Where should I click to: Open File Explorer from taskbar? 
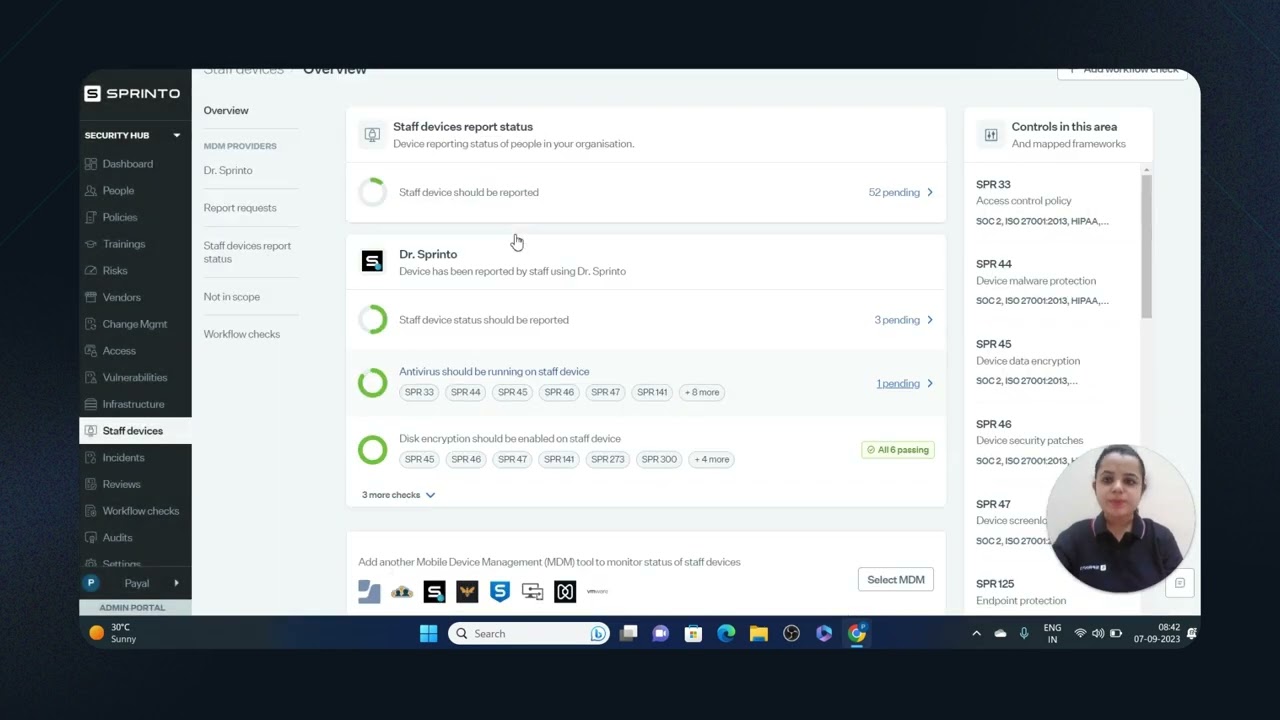(759, 633)
